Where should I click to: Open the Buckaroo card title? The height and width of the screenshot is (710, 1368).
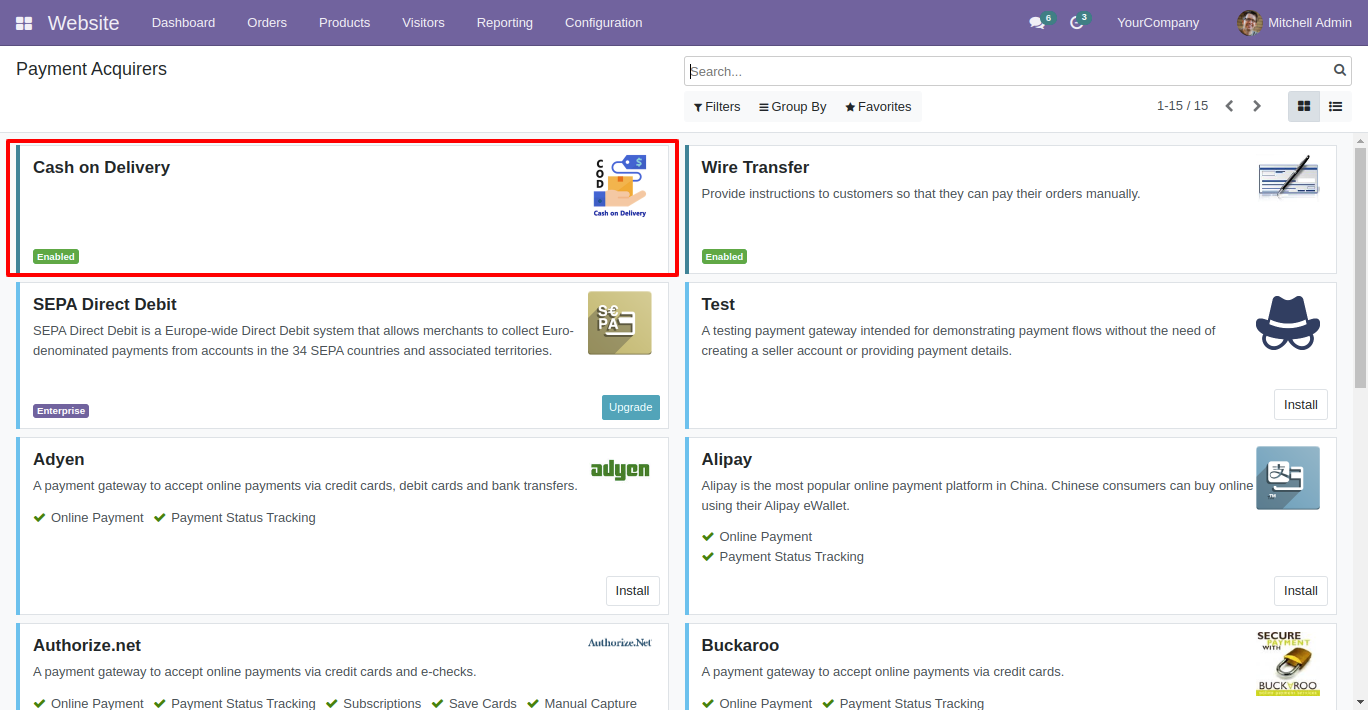click(x=740, y=645)
